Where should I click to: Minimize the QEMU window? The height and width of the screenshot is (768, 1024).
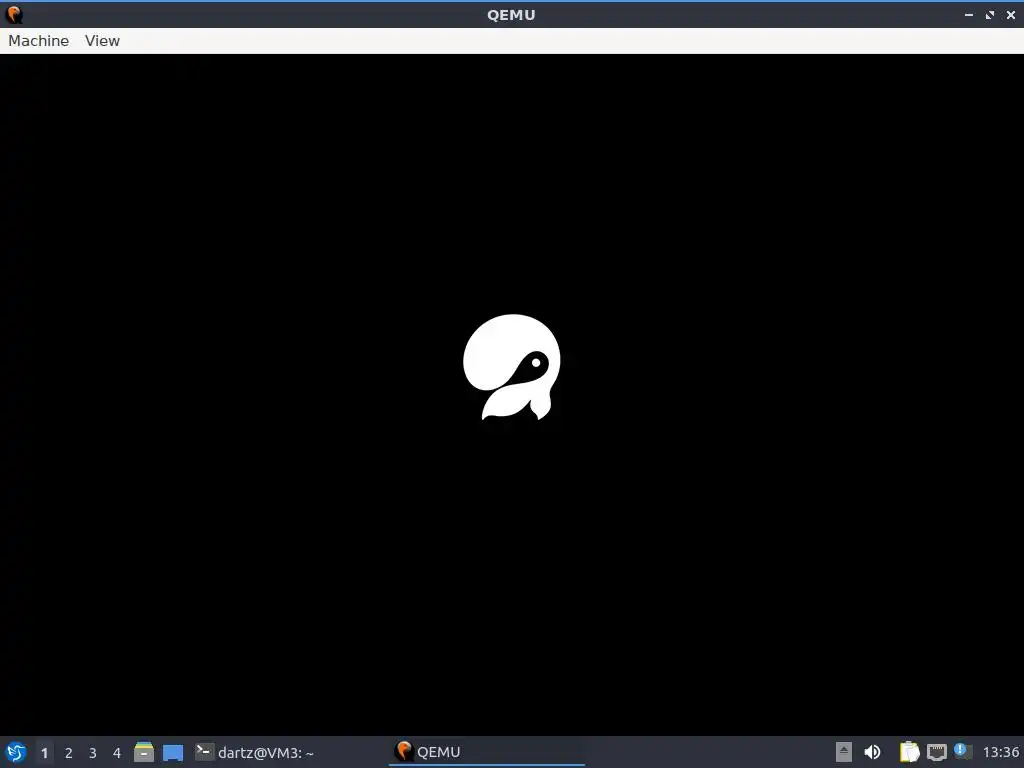coord(969,15)
